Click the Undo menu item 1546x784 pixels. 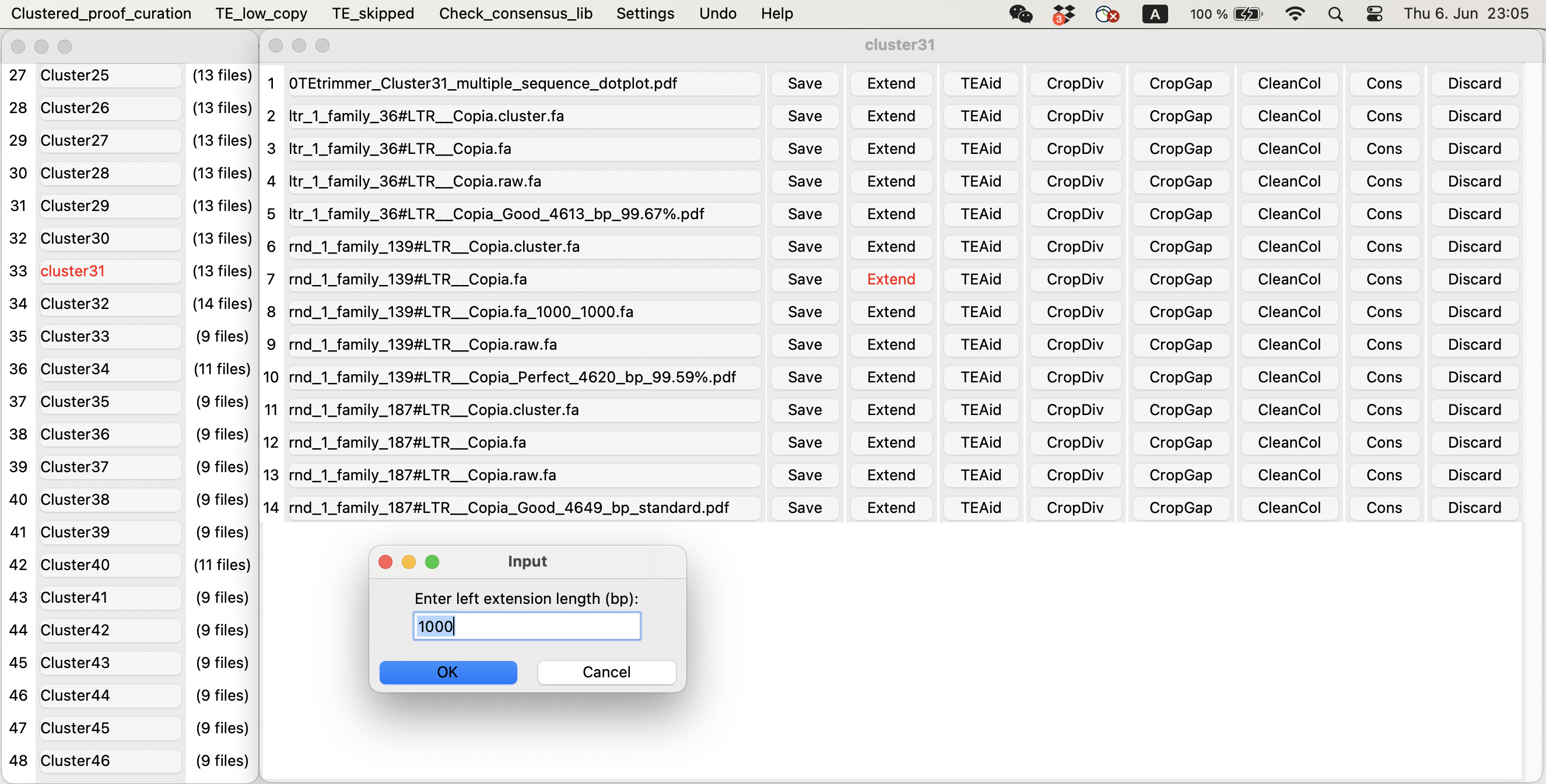pyautogui.click(x=717, y=13)
